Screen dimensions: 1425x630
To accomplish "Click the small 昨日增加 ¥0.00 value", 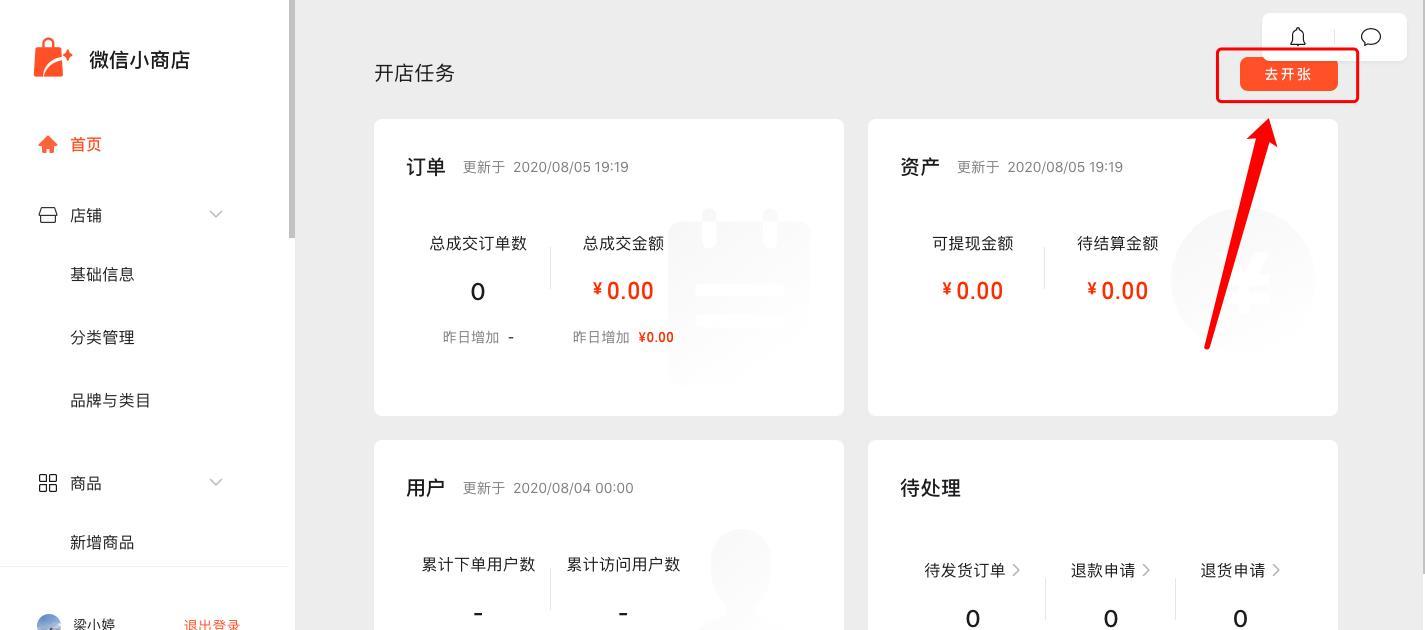I will click(656, 337).
